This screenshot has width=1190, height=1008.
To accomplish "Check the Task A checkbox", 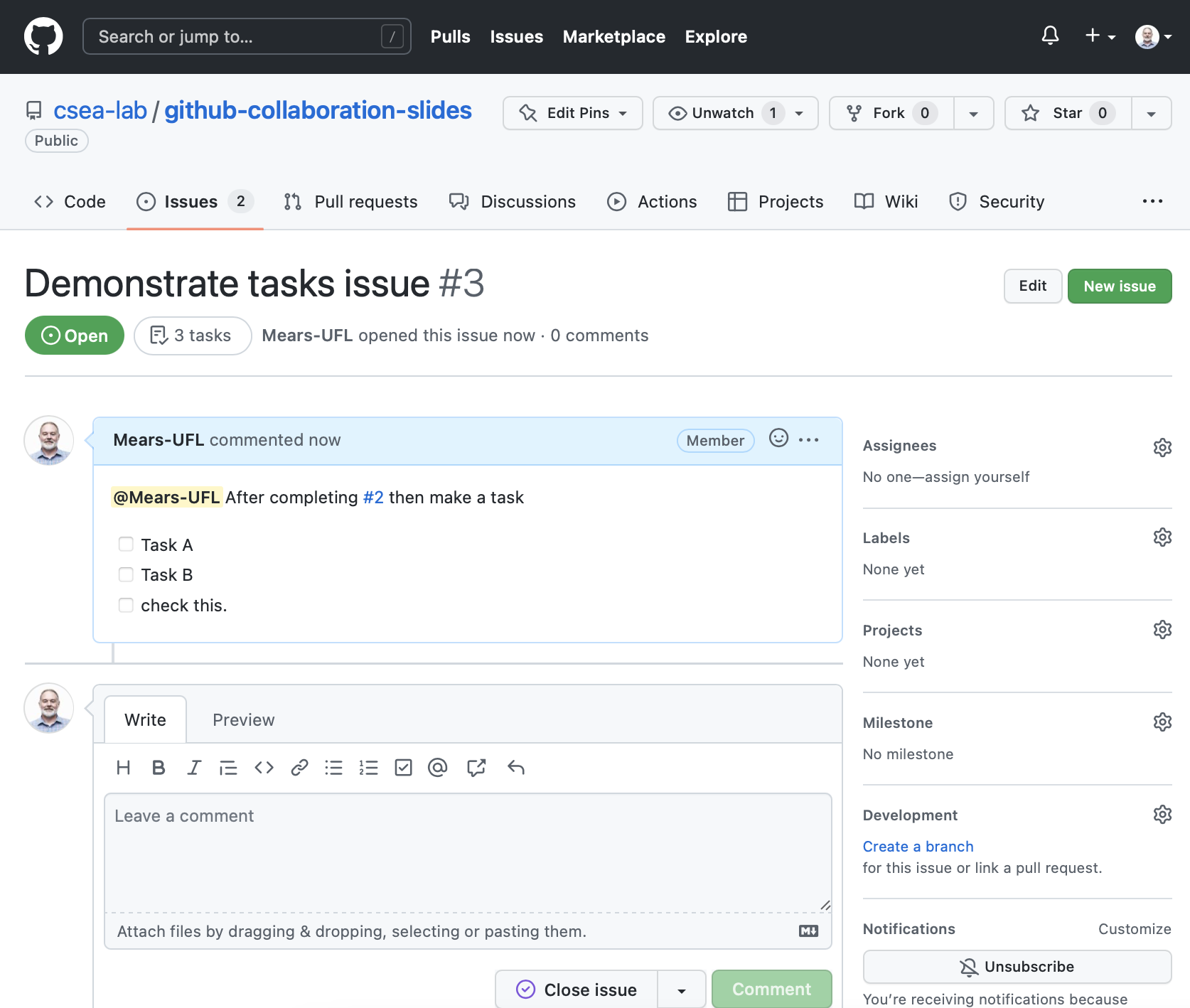I will (x=126, y=545).
